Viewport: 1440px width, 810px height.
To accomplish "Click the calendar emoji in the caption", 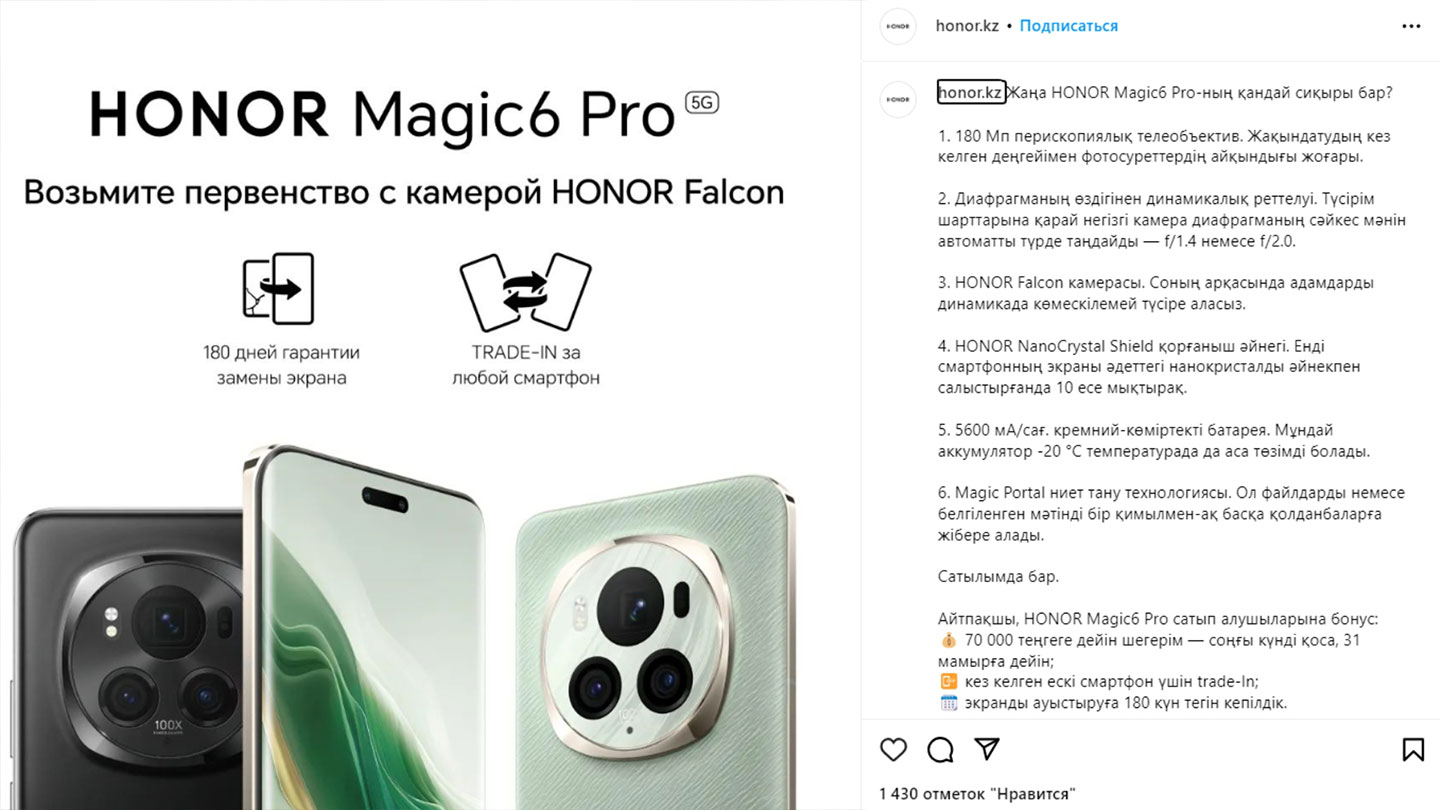I will tap(948, 703).
